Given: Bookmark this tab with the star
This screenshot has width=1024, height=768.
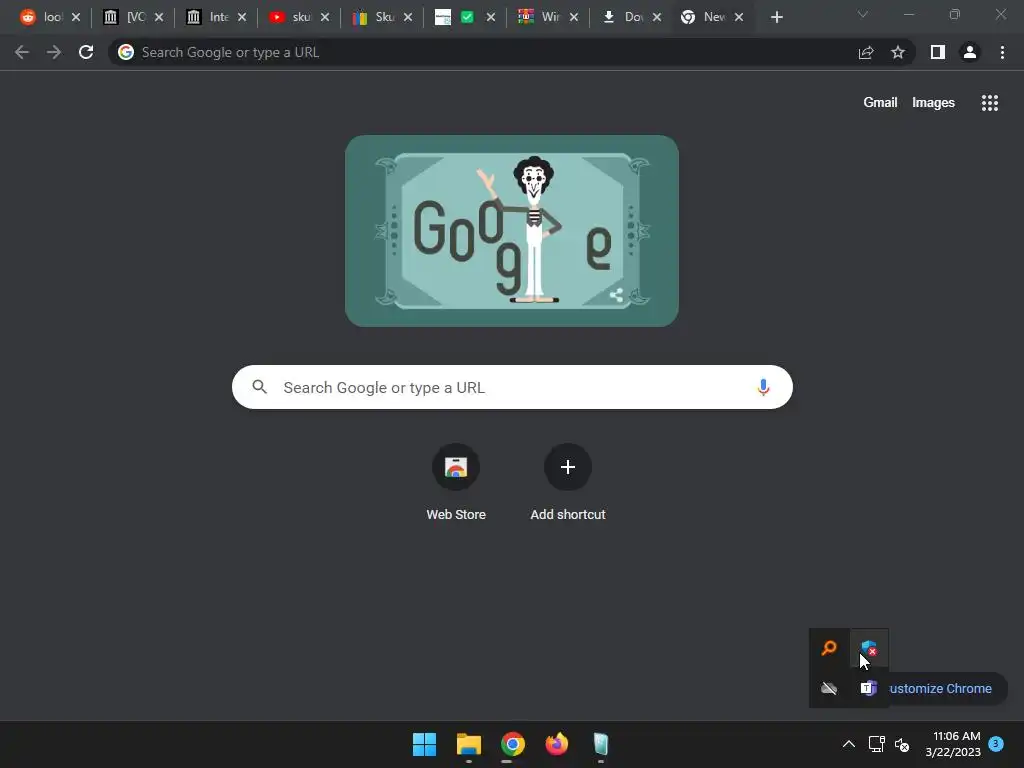Looking at the screenshot, I should tap(898, 52).
